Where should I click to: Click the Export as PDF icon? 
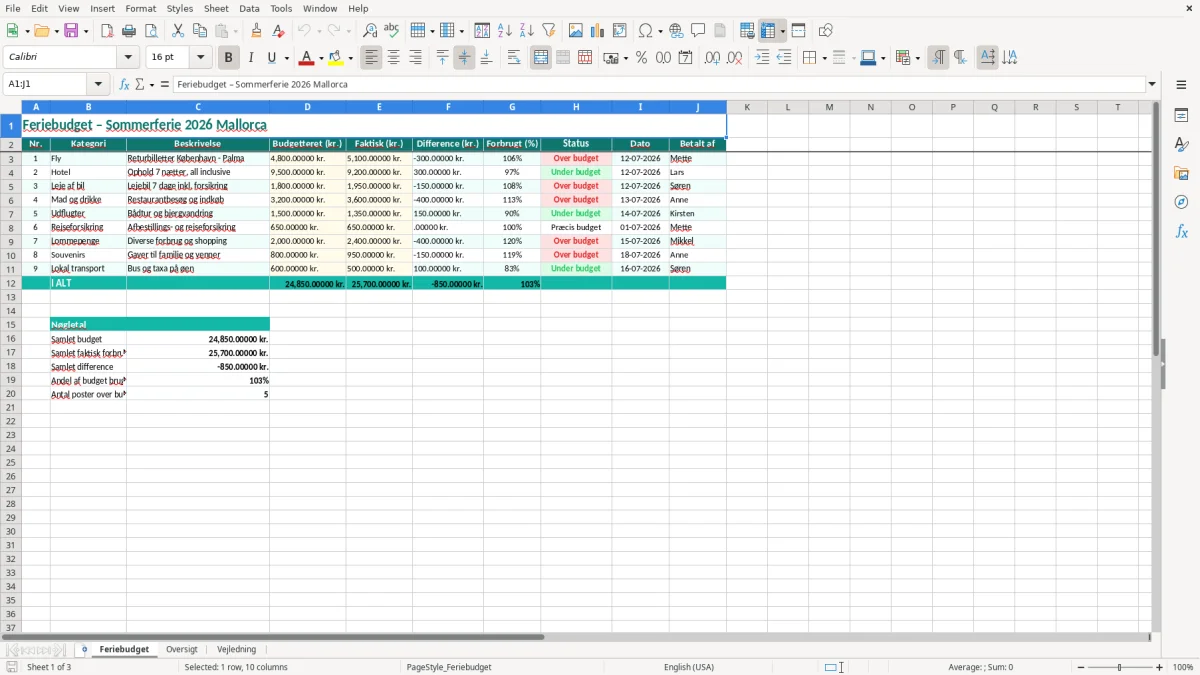tap(107, 31)
